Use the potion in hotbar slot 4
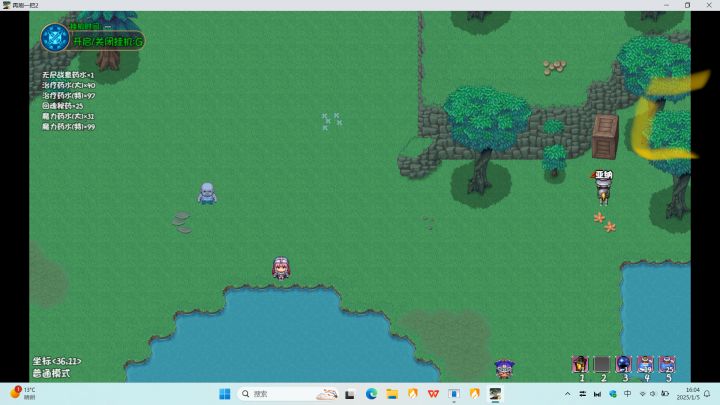The width and height of the screenshot is (720, 405). point(645,364)
